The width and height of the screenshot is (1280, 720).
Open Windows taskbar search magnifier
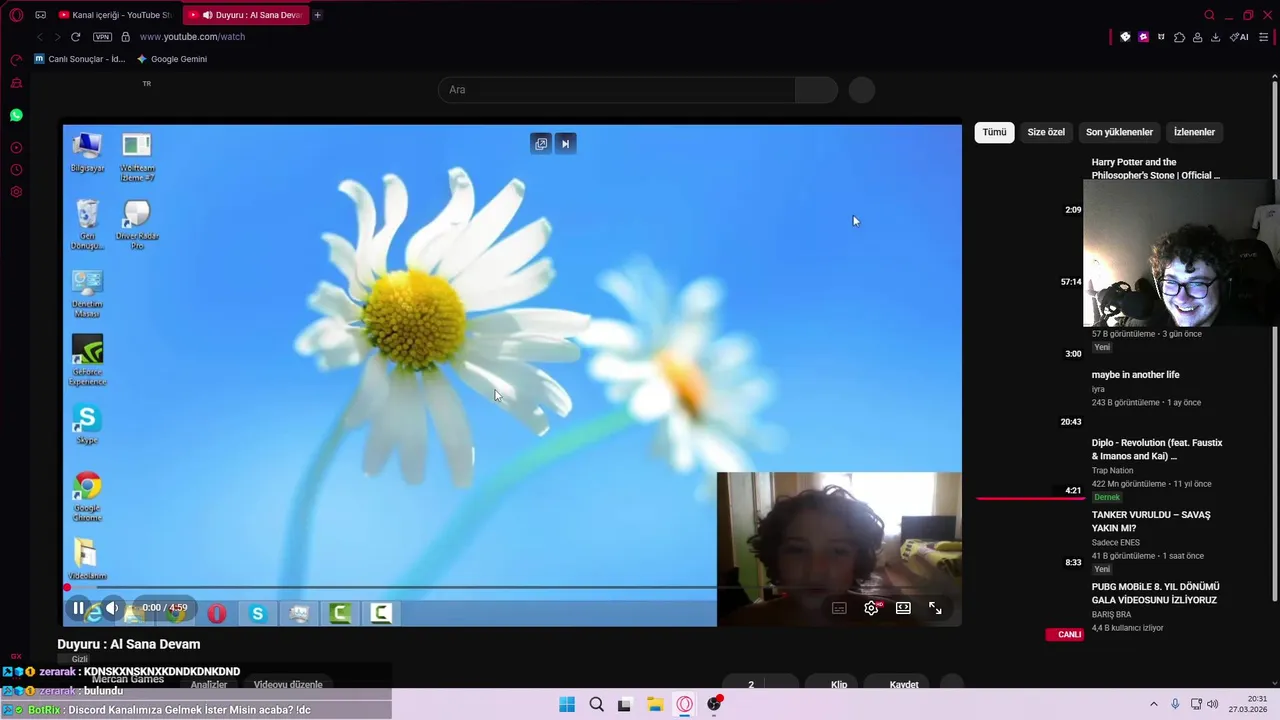tap(596, 704)
